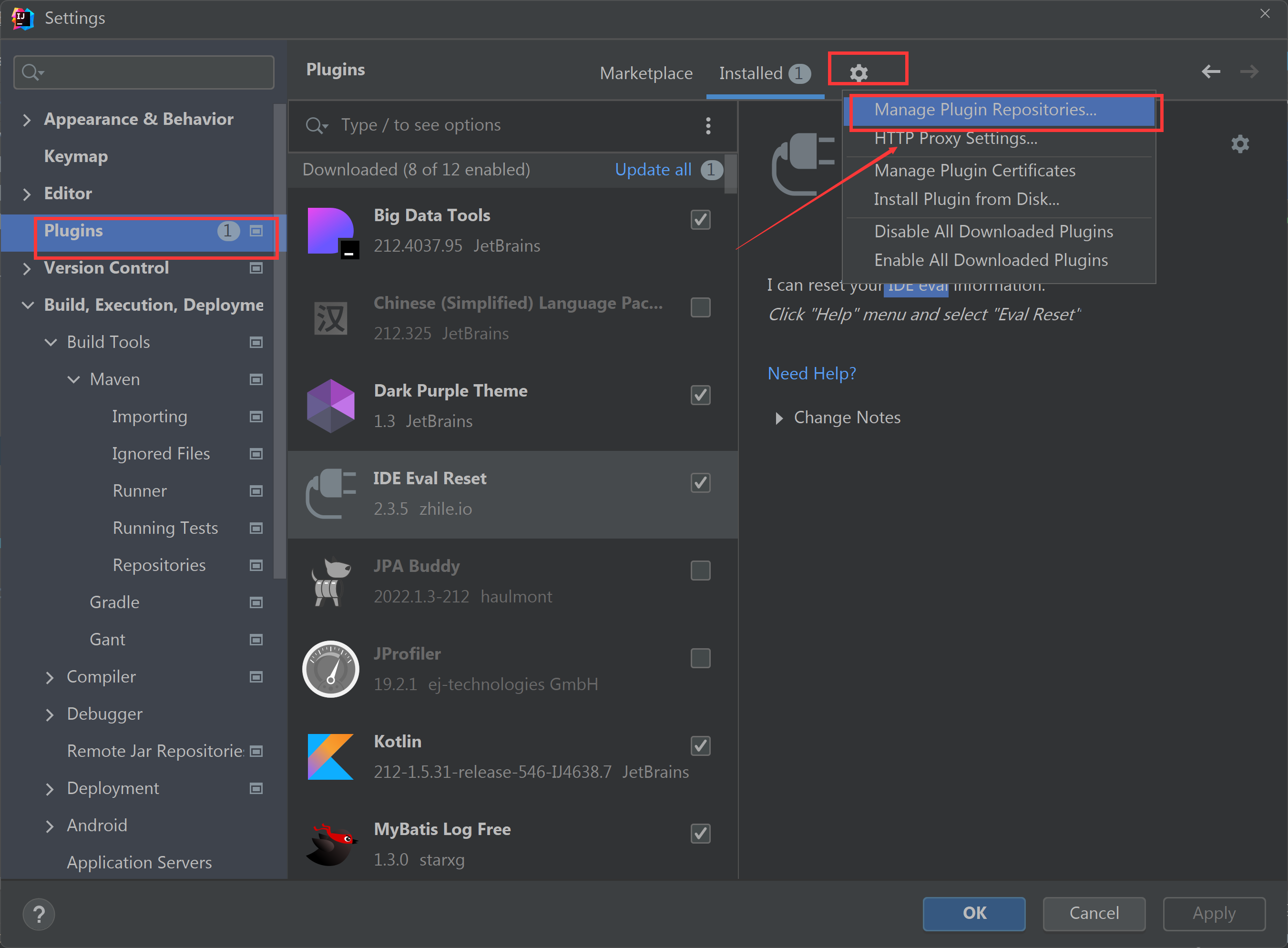Expand the Editor settings section
This screenshot has height=948, width=1288.
click(26, 194)
